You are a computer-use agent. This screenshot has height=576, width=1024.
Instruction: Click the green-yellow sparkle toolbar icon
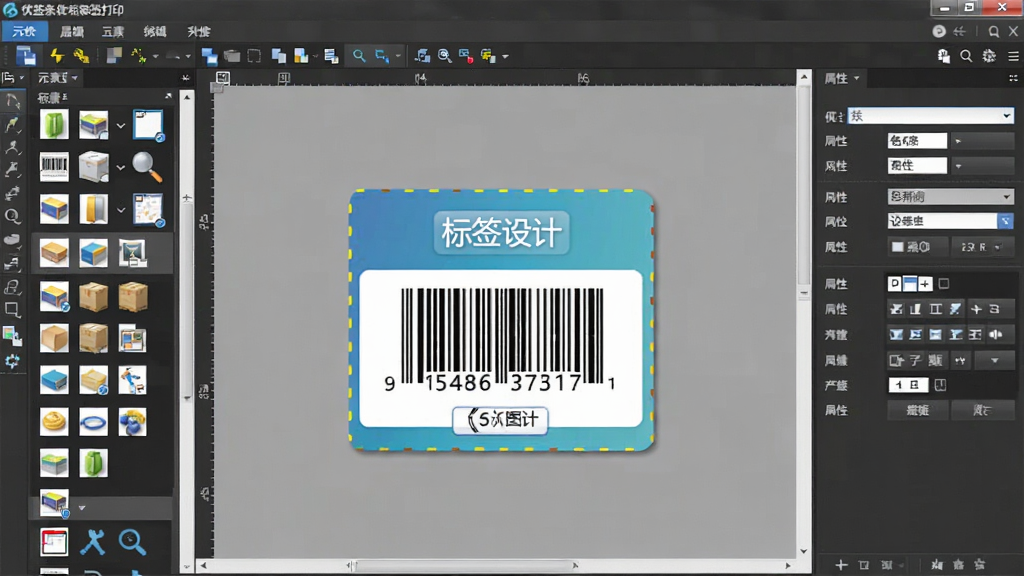138,56
